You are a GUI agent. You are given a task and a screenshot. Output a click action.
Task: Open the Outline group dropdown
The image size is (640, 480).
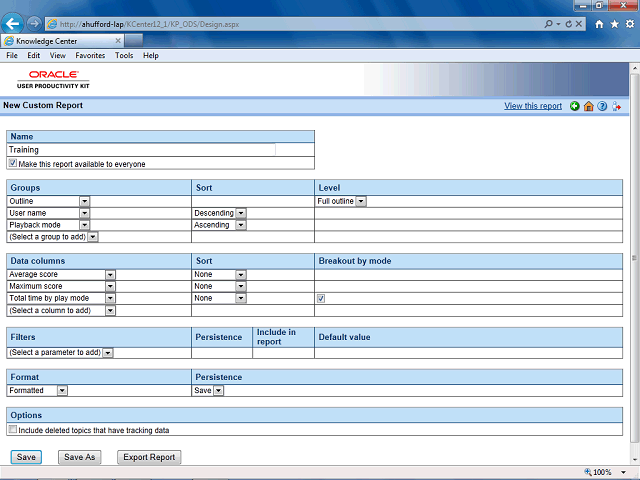(x=84, y=201)
